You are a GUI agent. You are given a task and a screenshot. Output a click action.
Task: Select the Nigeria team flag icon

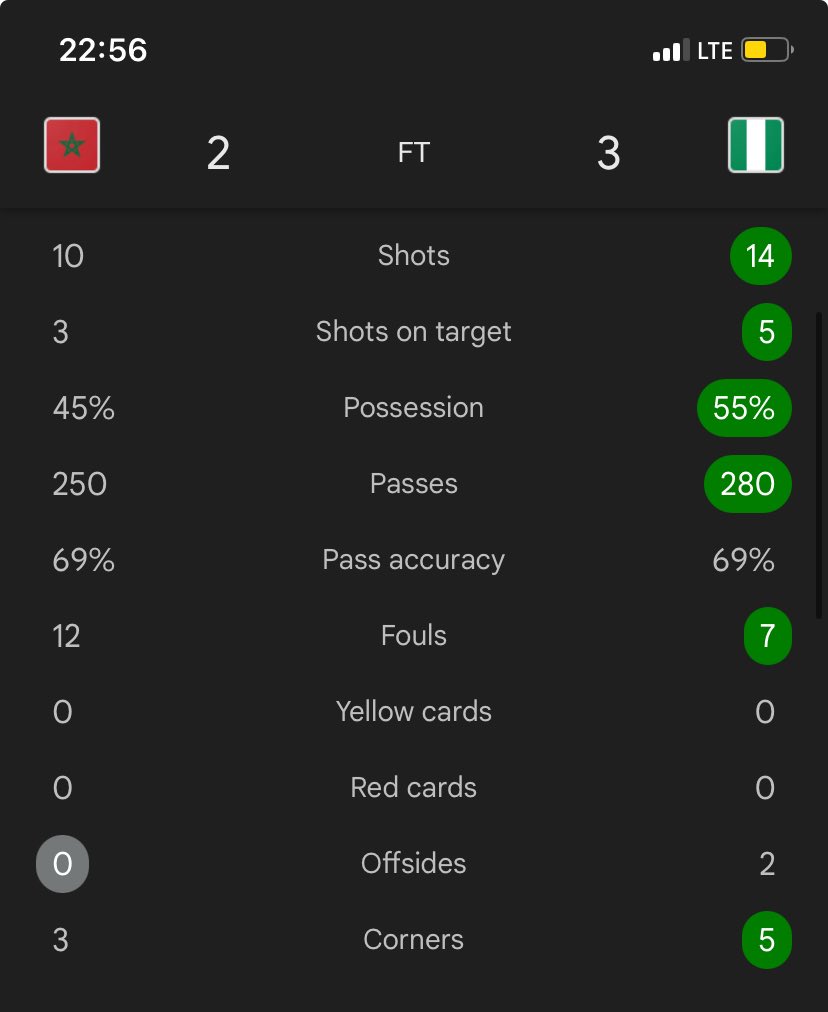point(756,145)
